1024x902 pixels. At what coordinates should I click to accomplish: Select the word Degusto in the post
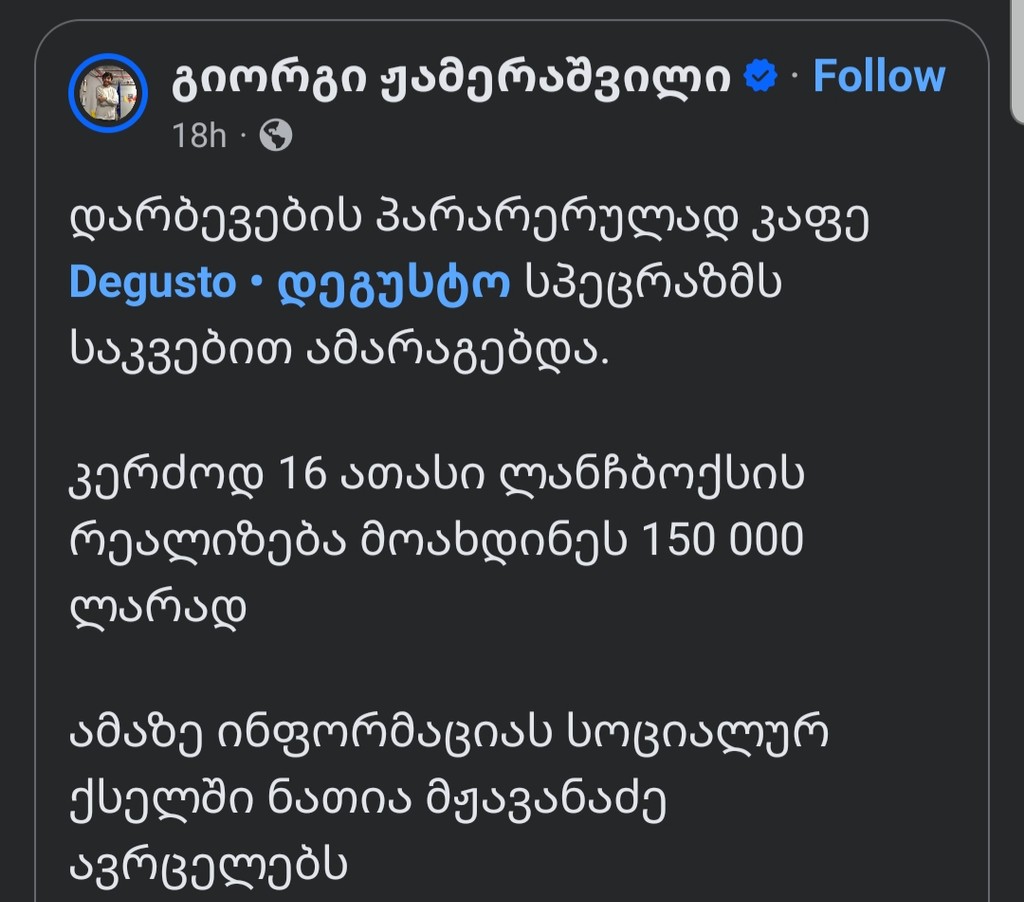(154, 282)
